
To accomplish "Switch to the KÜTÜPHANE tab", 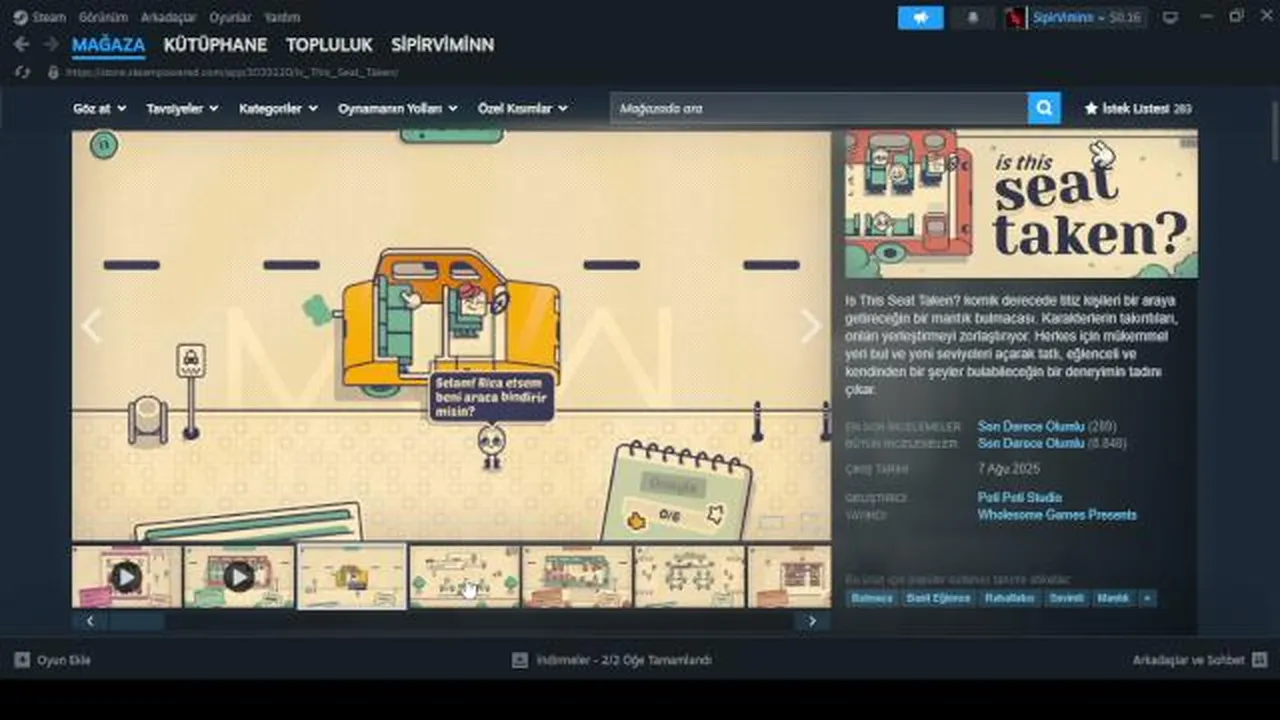I will [x=215, y=45].
